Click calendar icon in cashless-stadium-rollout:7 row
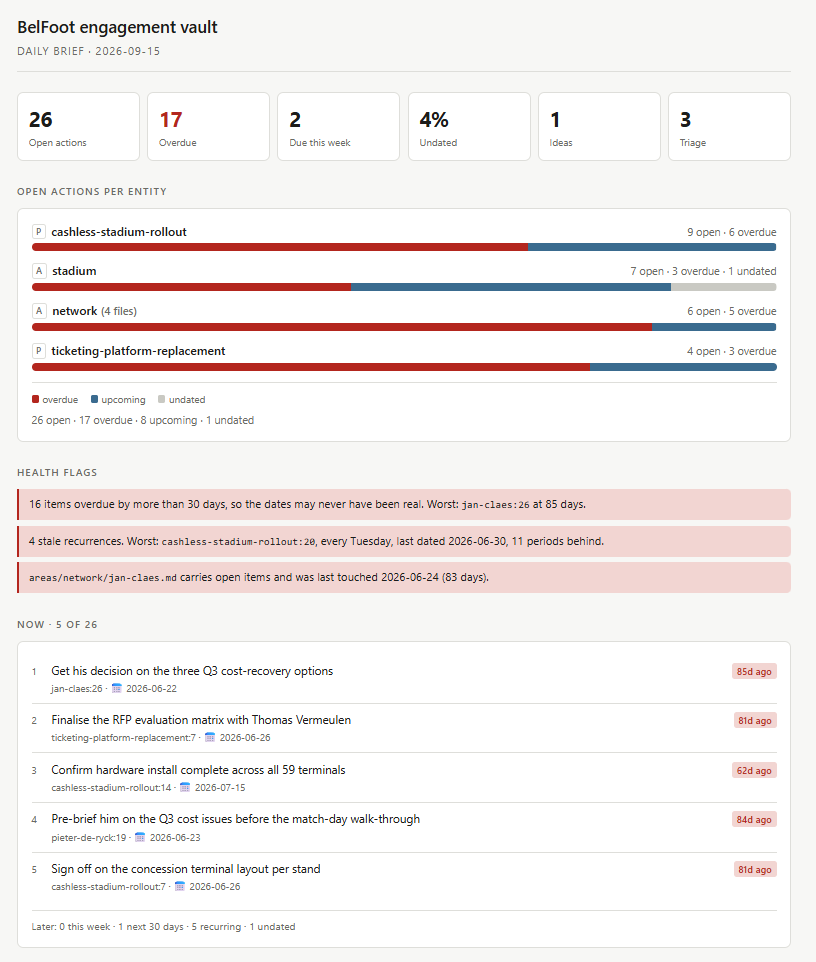This screenshot has width=816, height=962. pyautogui.click(x=180, y=887)
